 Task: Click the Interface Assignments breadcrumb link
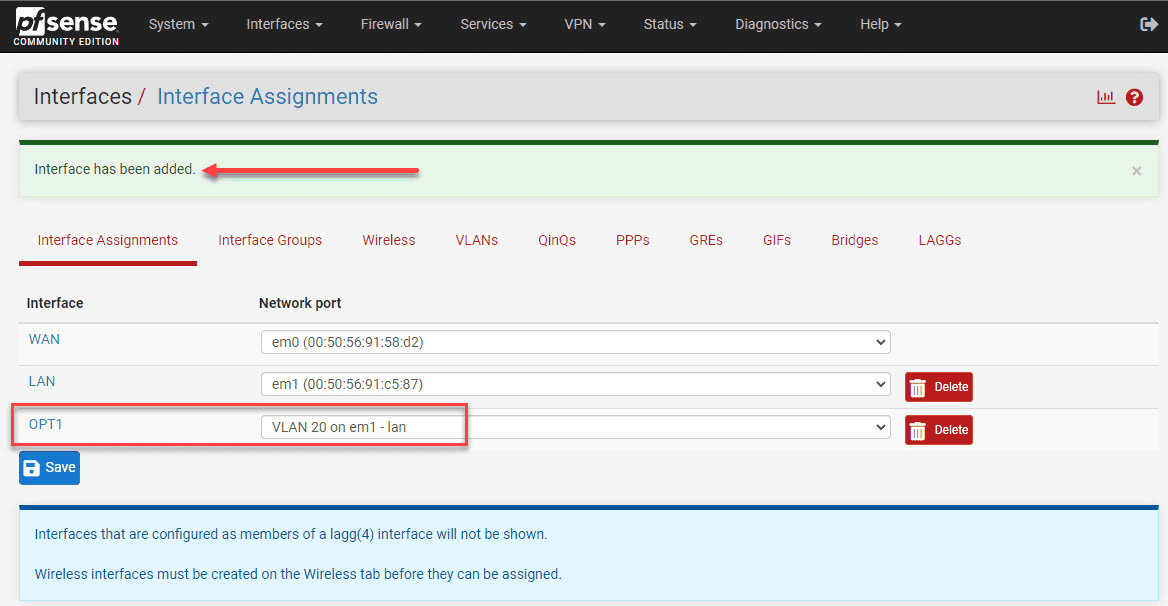coord(267,97)
